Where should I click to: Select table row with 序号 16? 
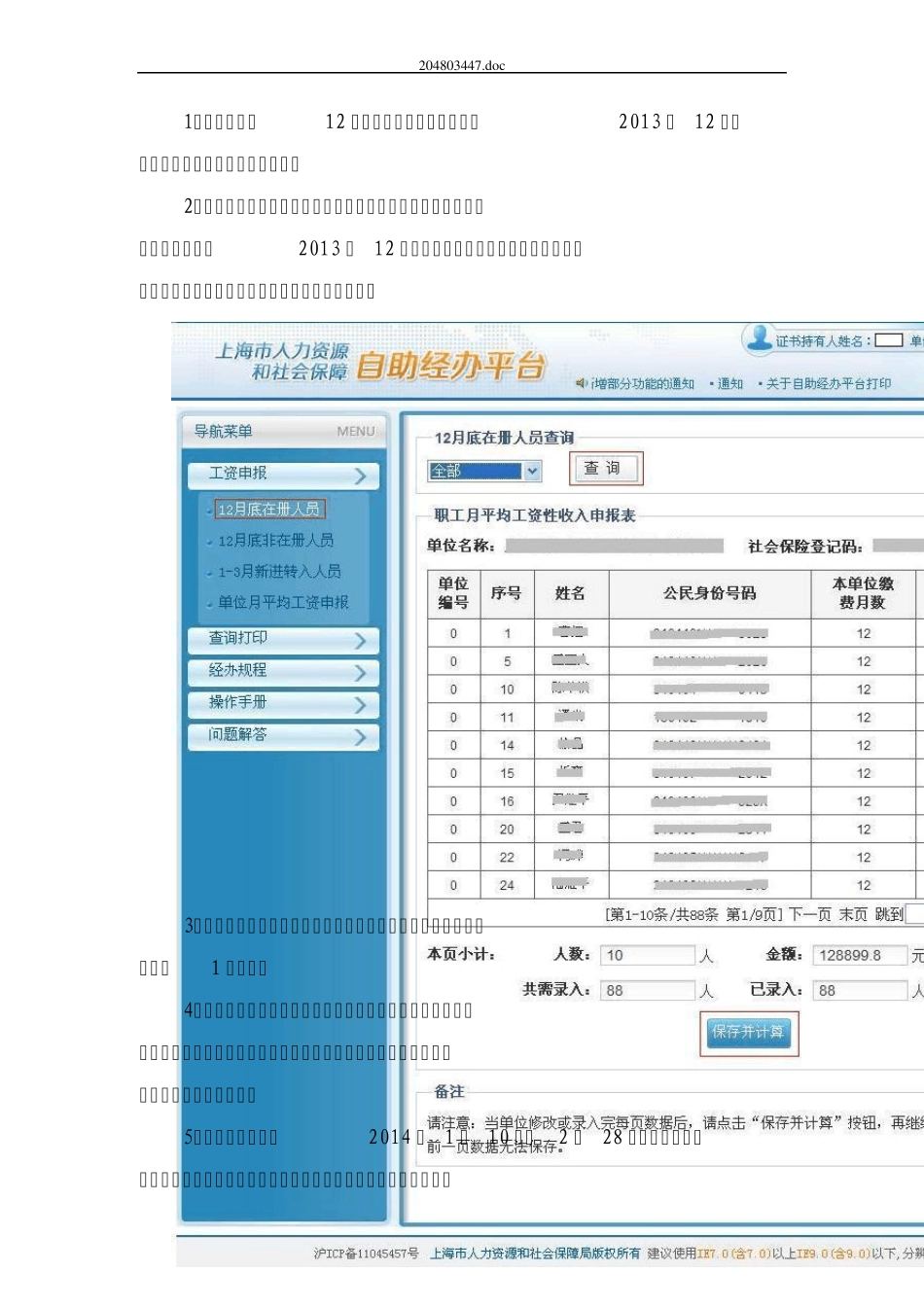(675, 801)
